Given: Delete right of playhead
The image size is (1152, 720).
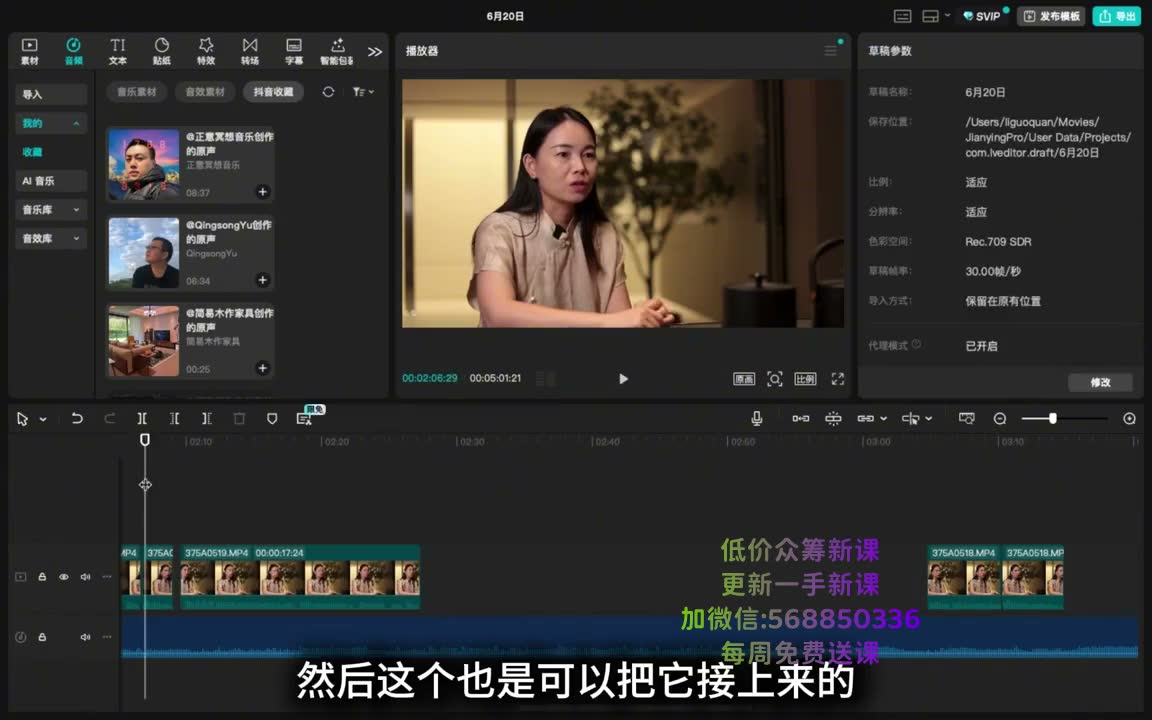Looking at the screenshot, I should point(206,418).
